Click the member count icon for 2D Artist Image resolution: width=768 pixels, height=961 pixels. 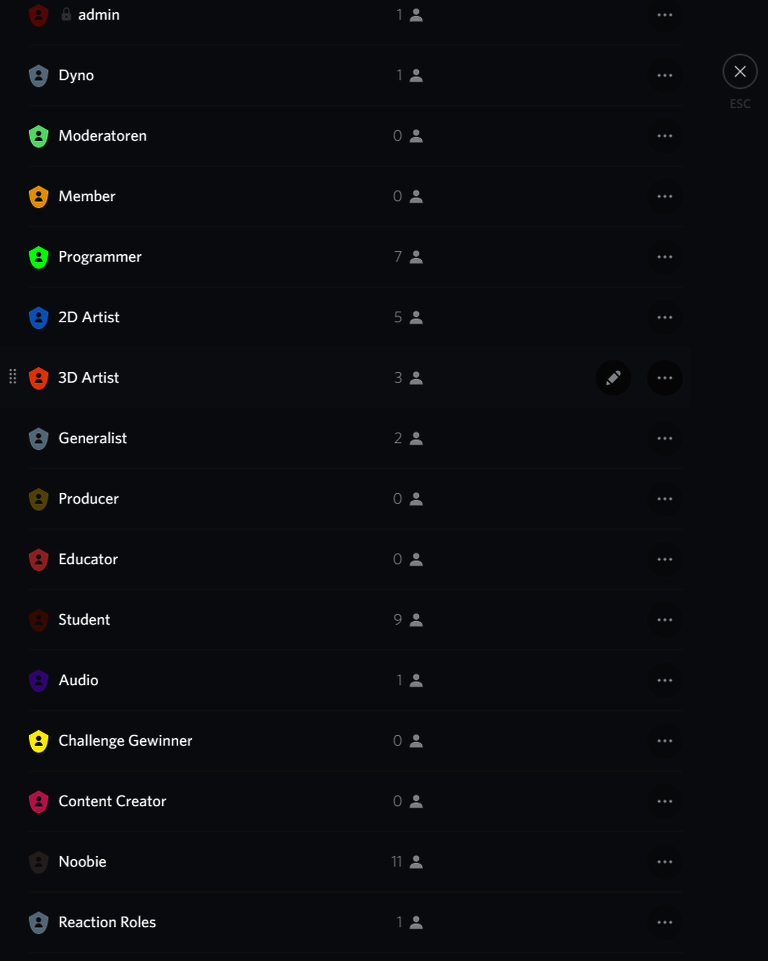tap(416, 318)
